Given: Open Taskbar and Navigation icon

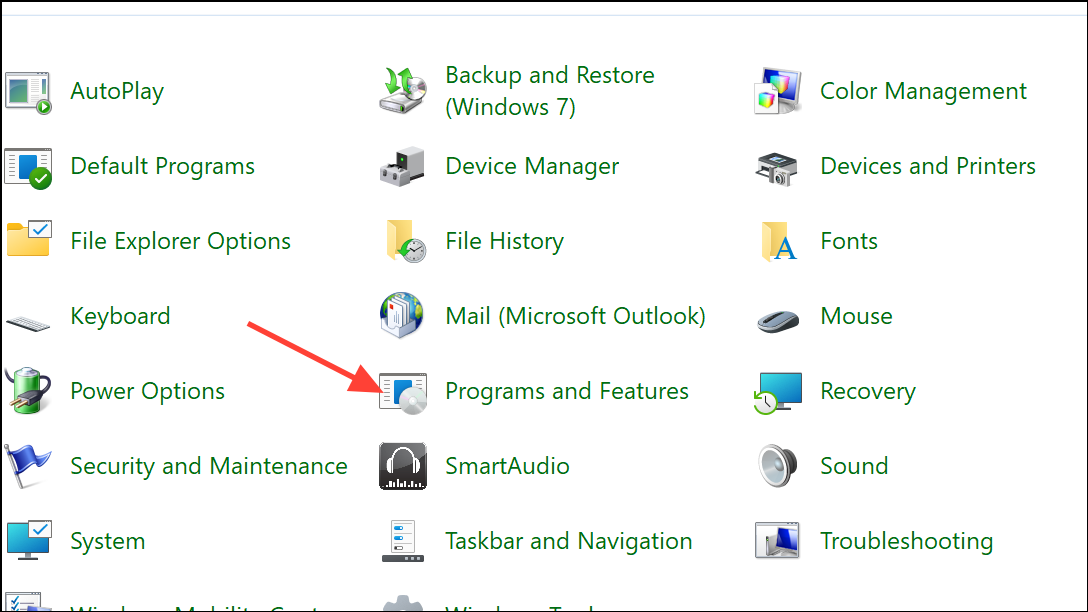Looking at the screenshot, I should click(x=403, y=541).
